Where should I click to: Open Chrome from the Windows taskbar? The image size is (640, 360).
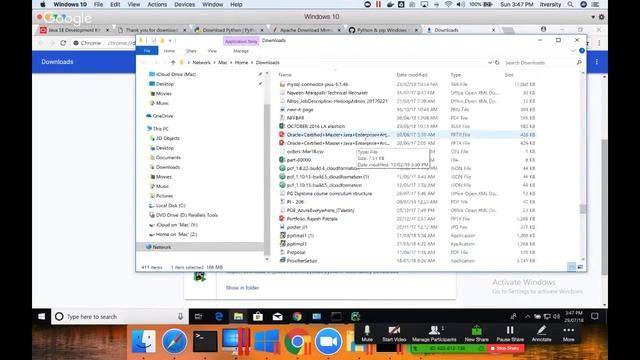click(x=297, y=316)
